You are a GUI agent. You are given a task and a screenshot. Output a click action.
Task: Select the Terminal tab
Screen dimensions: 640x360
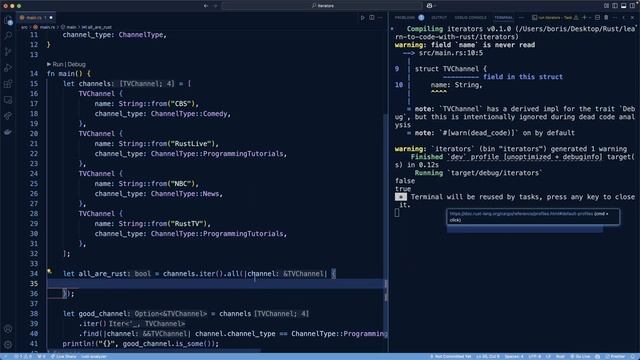504,18
